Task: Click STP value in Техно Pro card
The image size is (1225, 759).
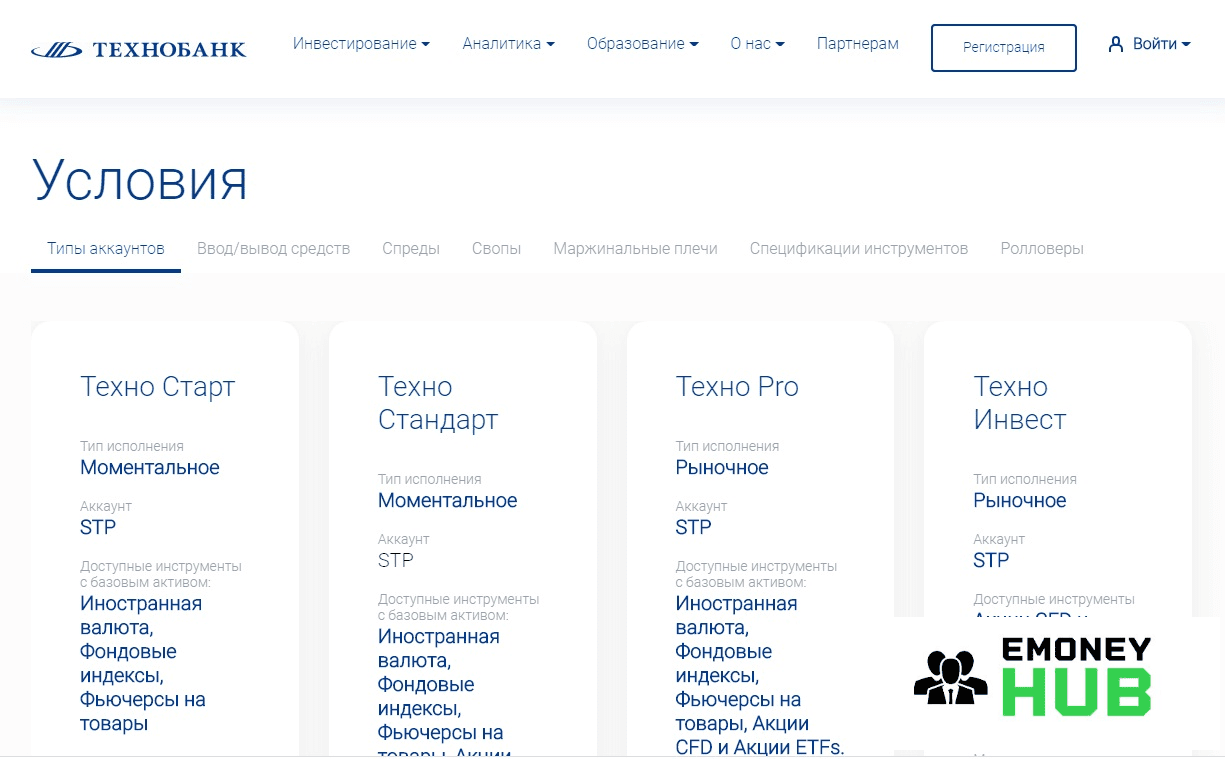Action: [693, 527]
